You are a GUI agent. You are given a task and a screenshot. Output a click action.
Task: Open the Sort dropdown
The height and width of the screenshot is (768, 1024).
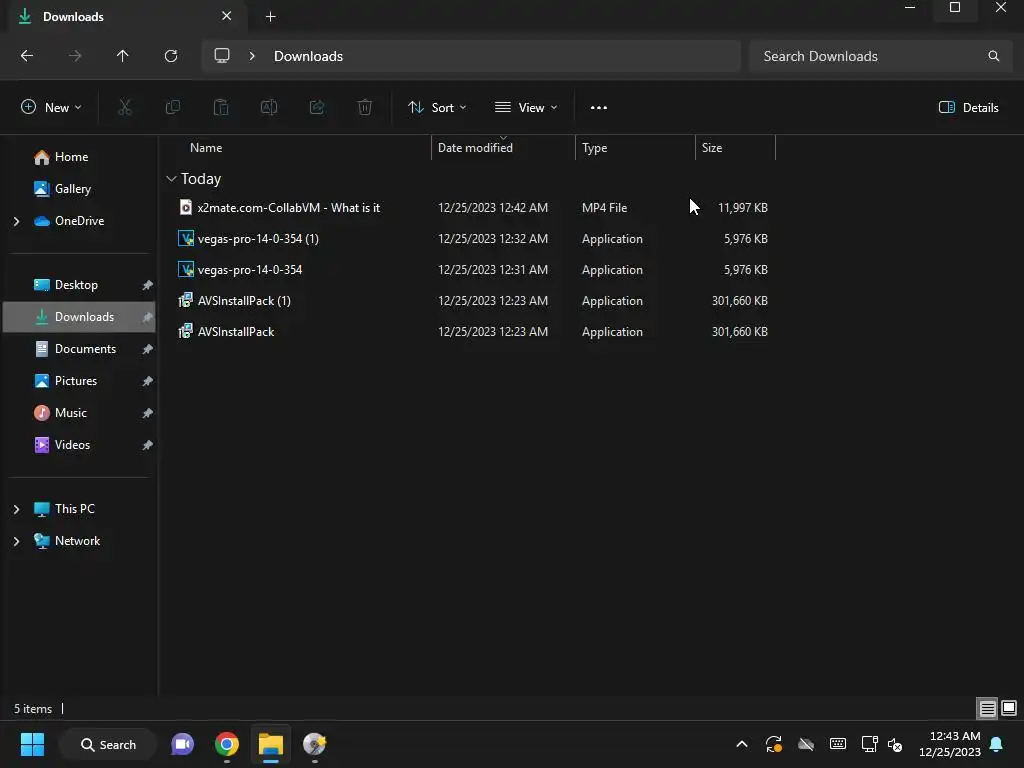[x=437, y=108]
